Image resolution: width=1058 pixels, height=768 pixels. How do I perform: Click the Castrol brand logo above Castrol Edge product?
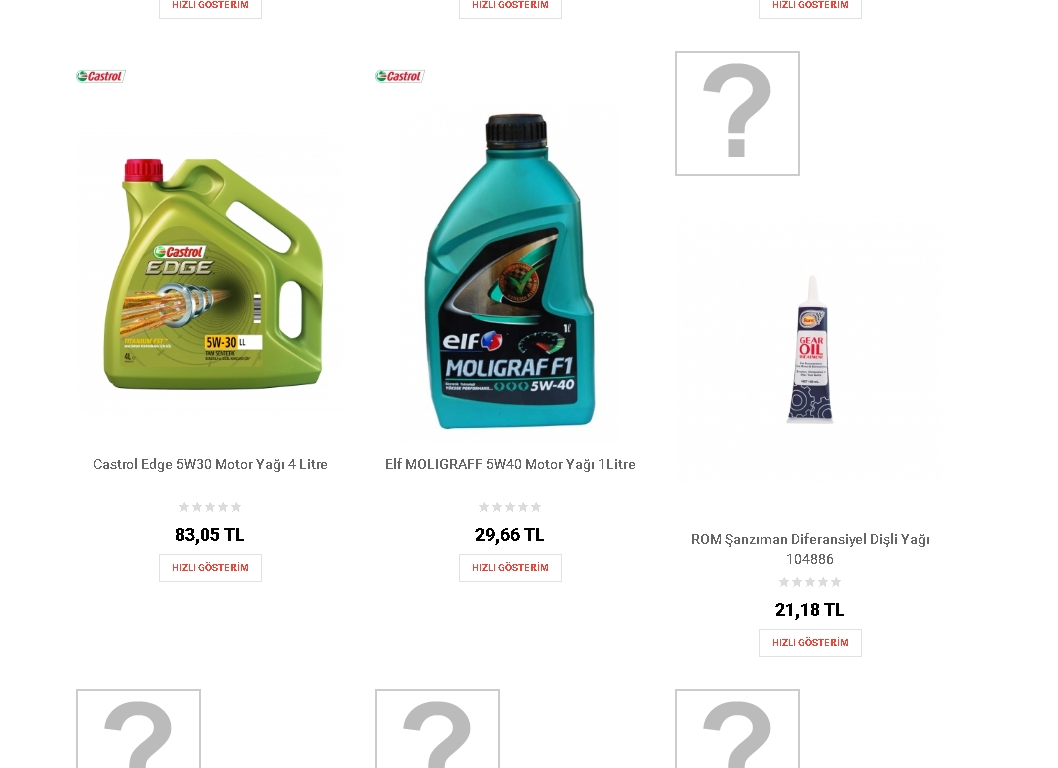101,76
